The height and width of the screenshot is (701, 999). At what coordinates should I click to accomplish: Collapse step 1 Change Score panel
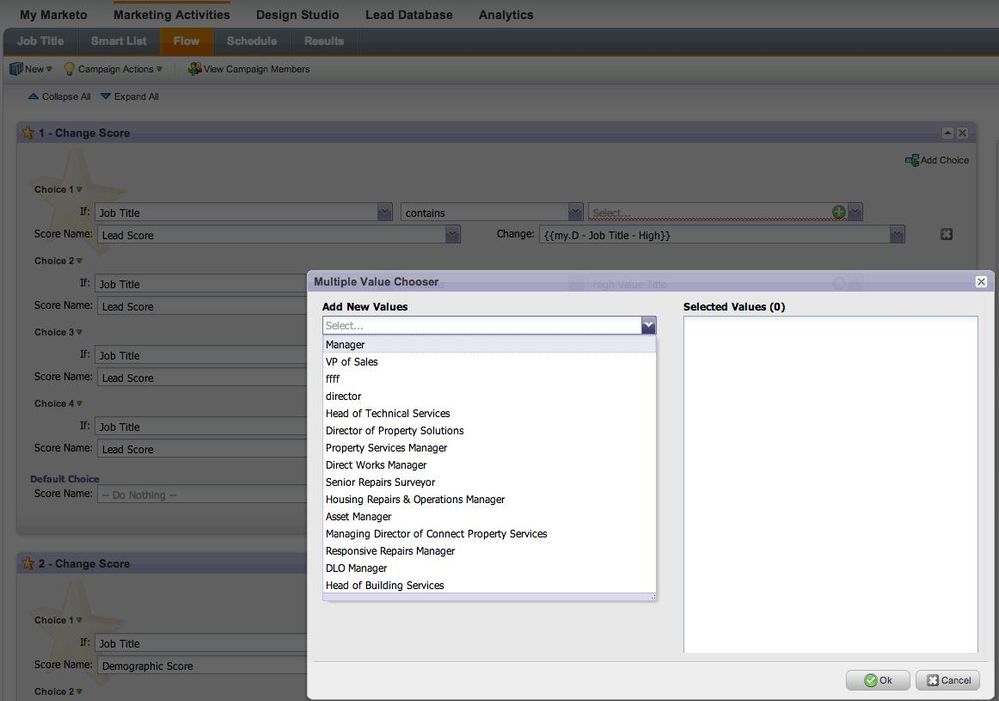point(947,133)
